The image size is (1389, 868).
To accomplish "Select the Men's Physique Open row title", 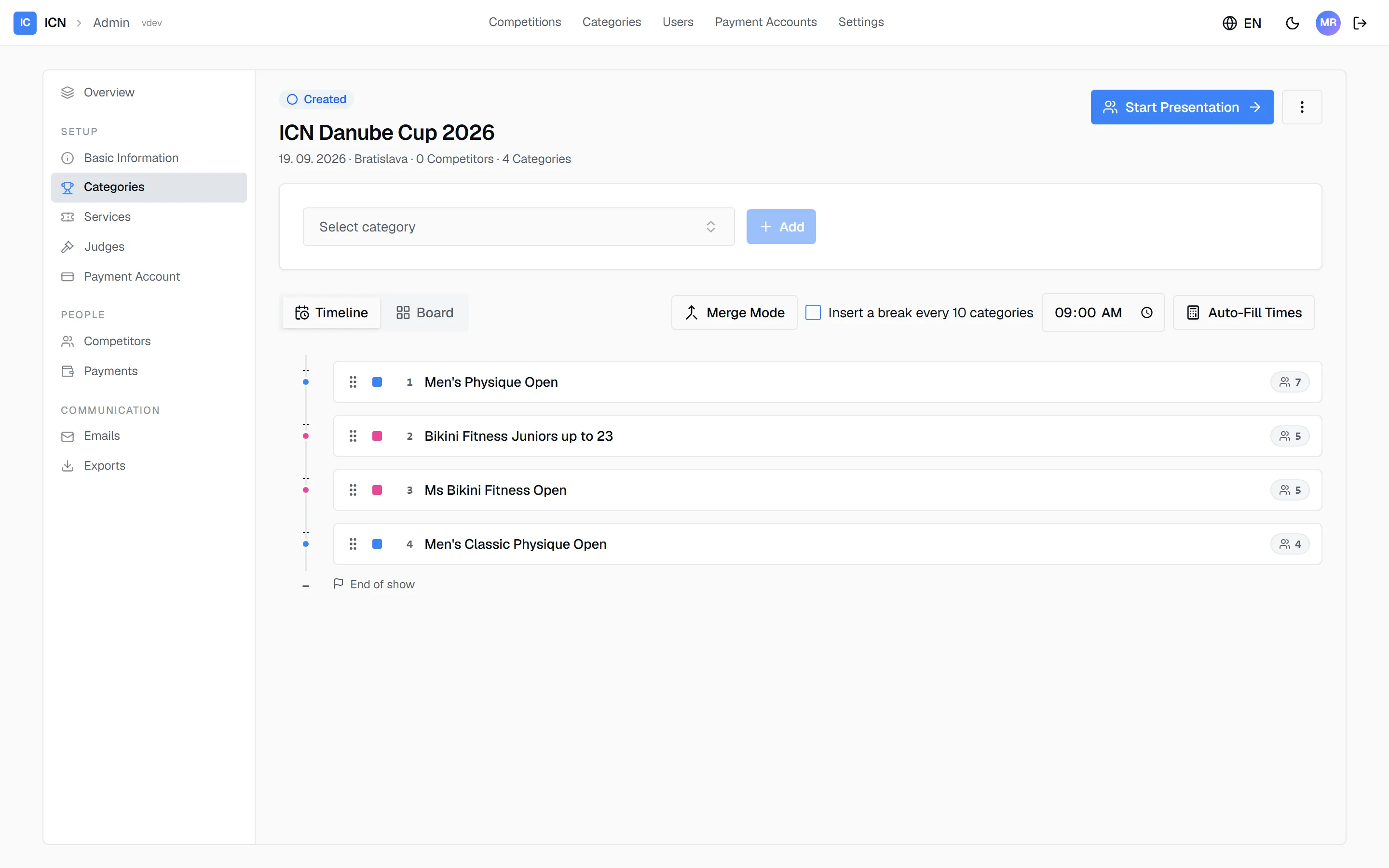I will click(491, 382).
